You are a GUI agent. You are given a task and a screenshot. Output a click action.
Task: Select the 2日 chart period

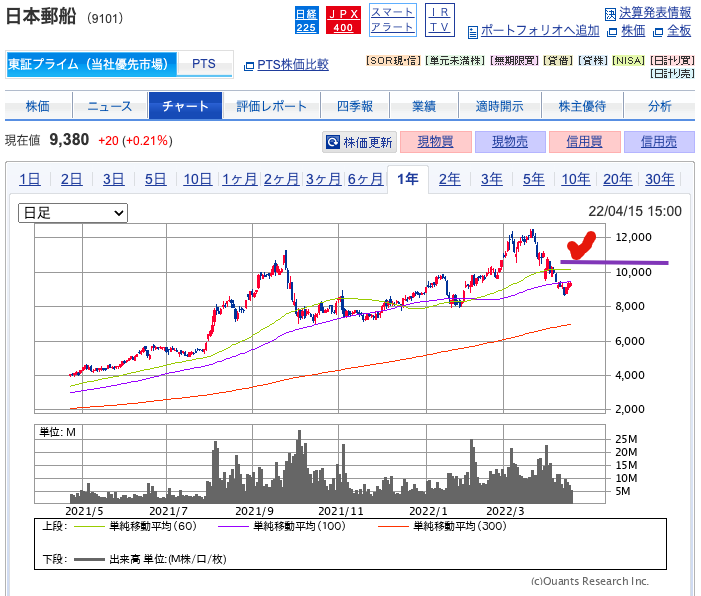point(72,179)
